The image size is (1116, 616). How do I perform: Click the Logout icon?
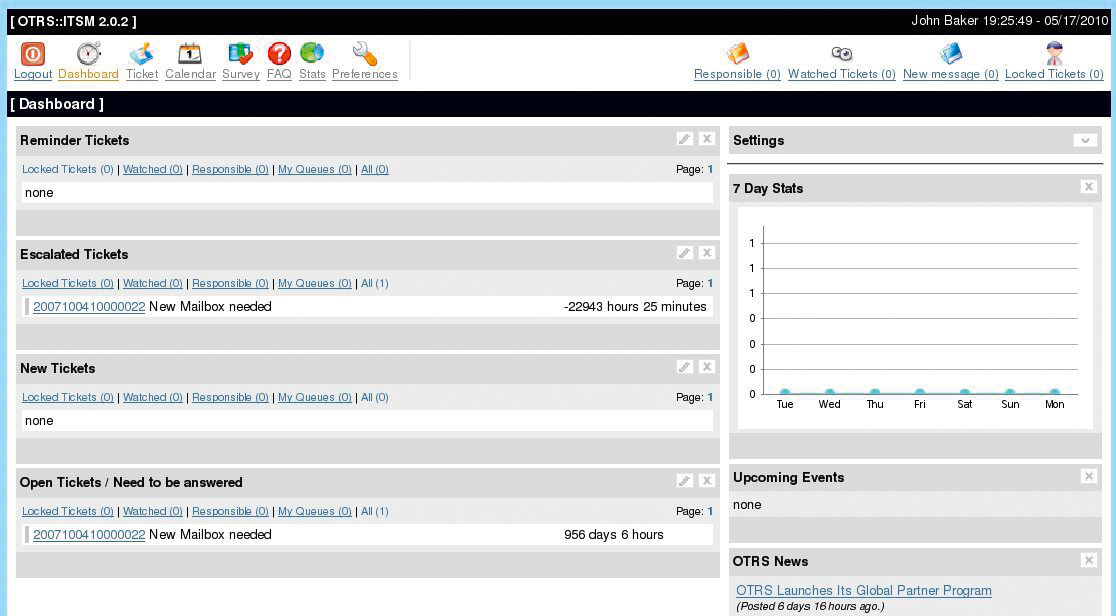33,54
